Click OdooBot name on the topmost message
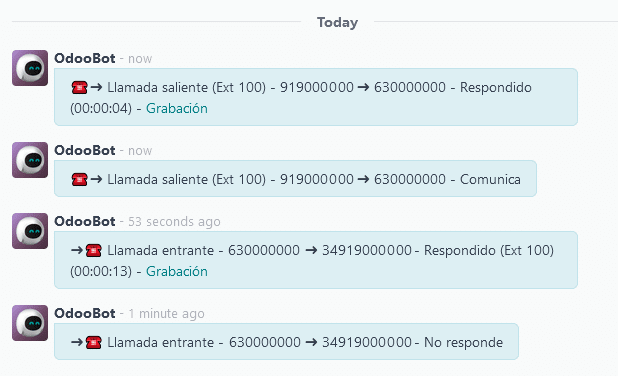Image resolution: width=618 pixels, height=376 pixels. pos(85,58)
